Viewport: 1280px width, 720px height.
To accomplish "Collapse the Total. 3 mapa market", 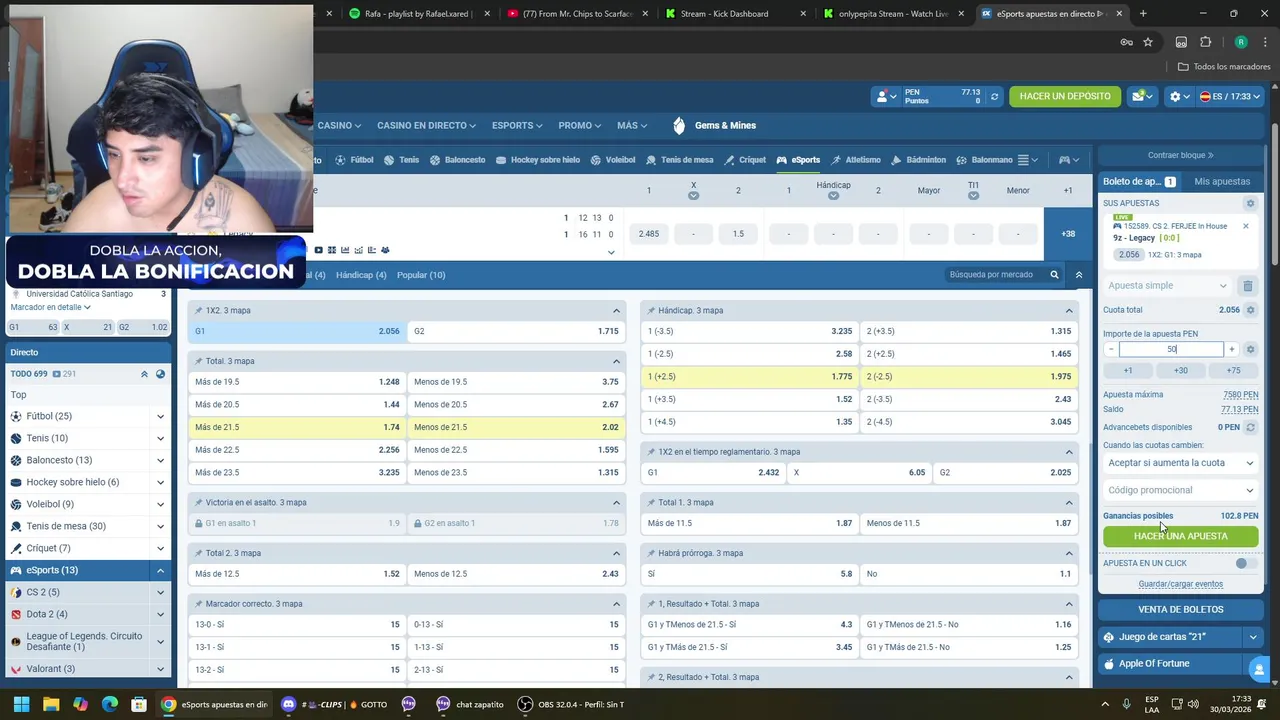I will click(616, 361).
